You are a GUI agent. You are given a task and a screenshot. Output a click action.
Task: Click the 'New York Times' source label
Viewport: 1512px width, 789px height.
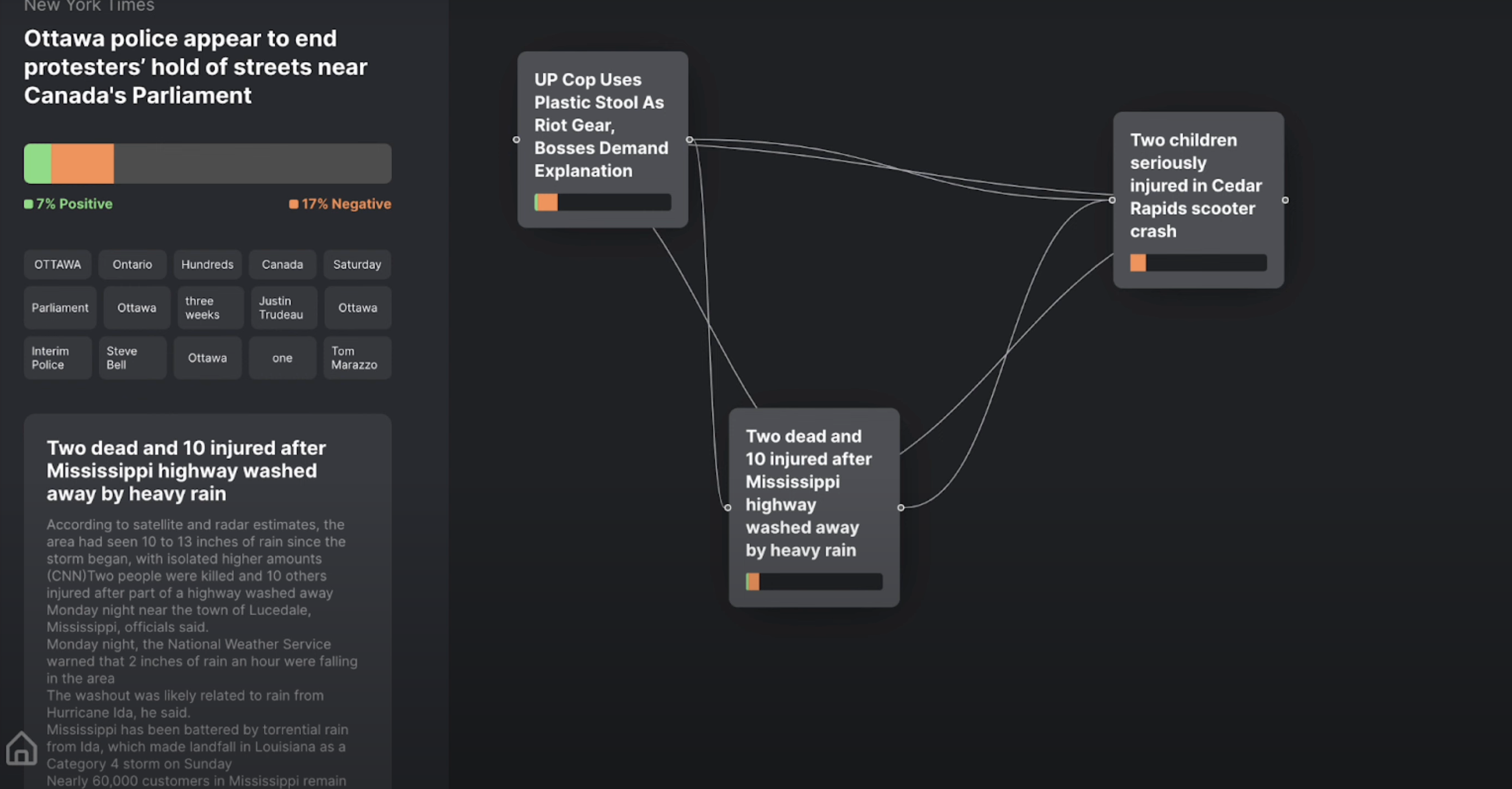coord(89,6)
